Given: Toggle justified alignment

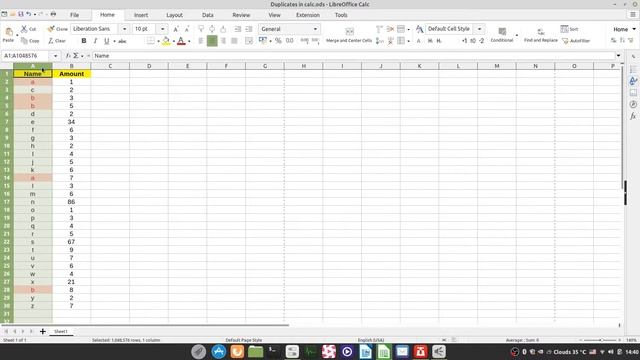Looking at the screenshot, I should click(234, 41).
